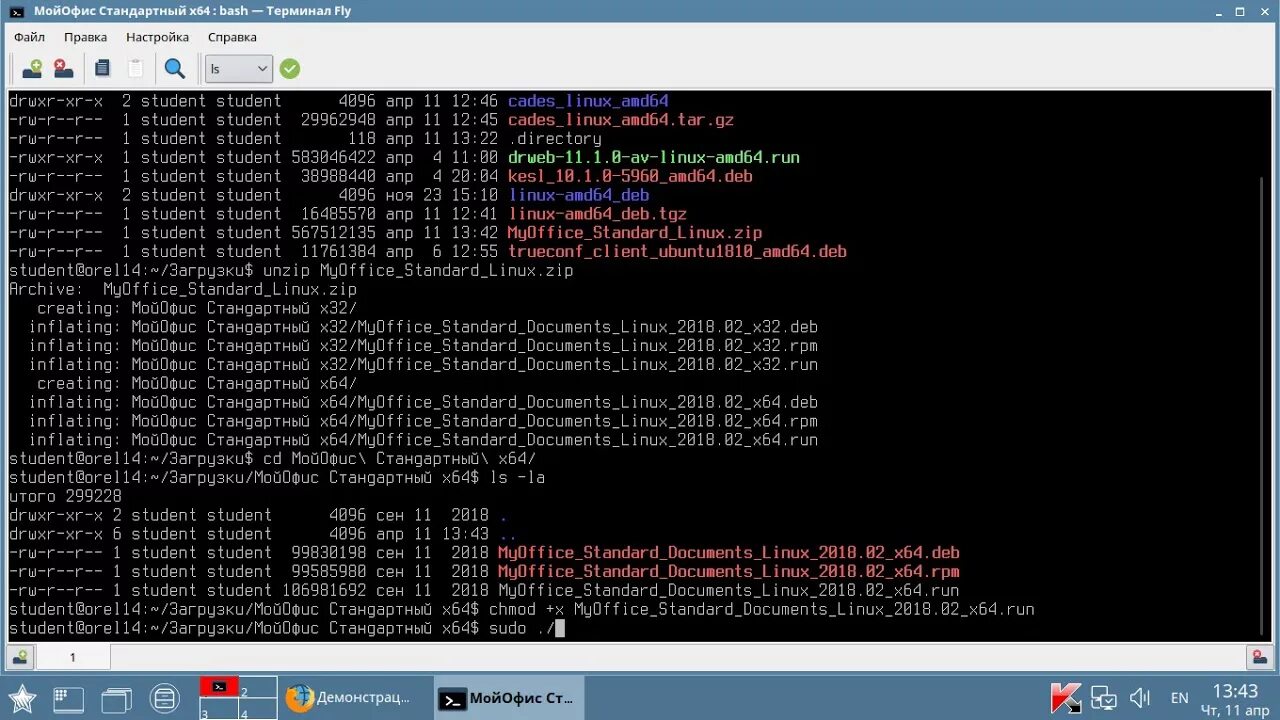
Task: Close the current tab via toolbar icon
Action: 64,68
